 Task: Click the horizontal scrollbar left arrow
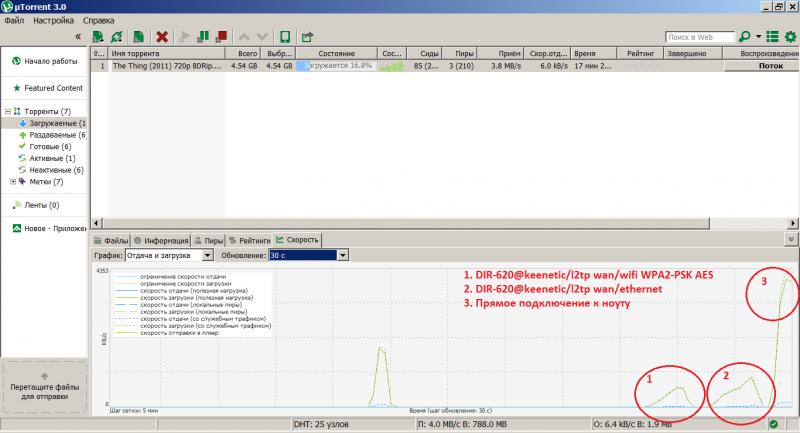coord(96,223)
